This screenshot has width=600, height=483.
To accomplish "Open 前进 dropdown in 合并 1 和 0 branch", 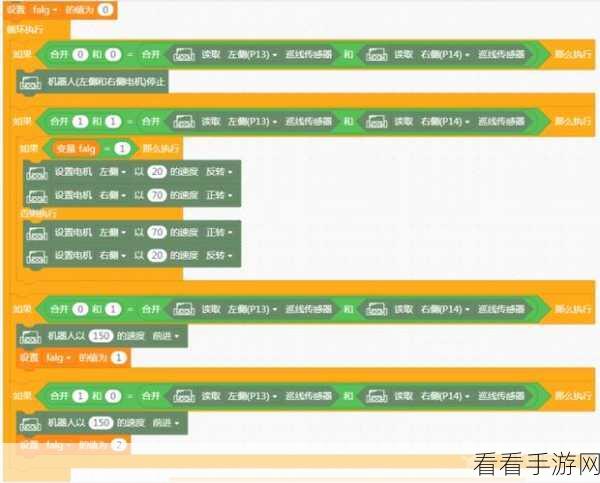I will (x=166, y=423).
